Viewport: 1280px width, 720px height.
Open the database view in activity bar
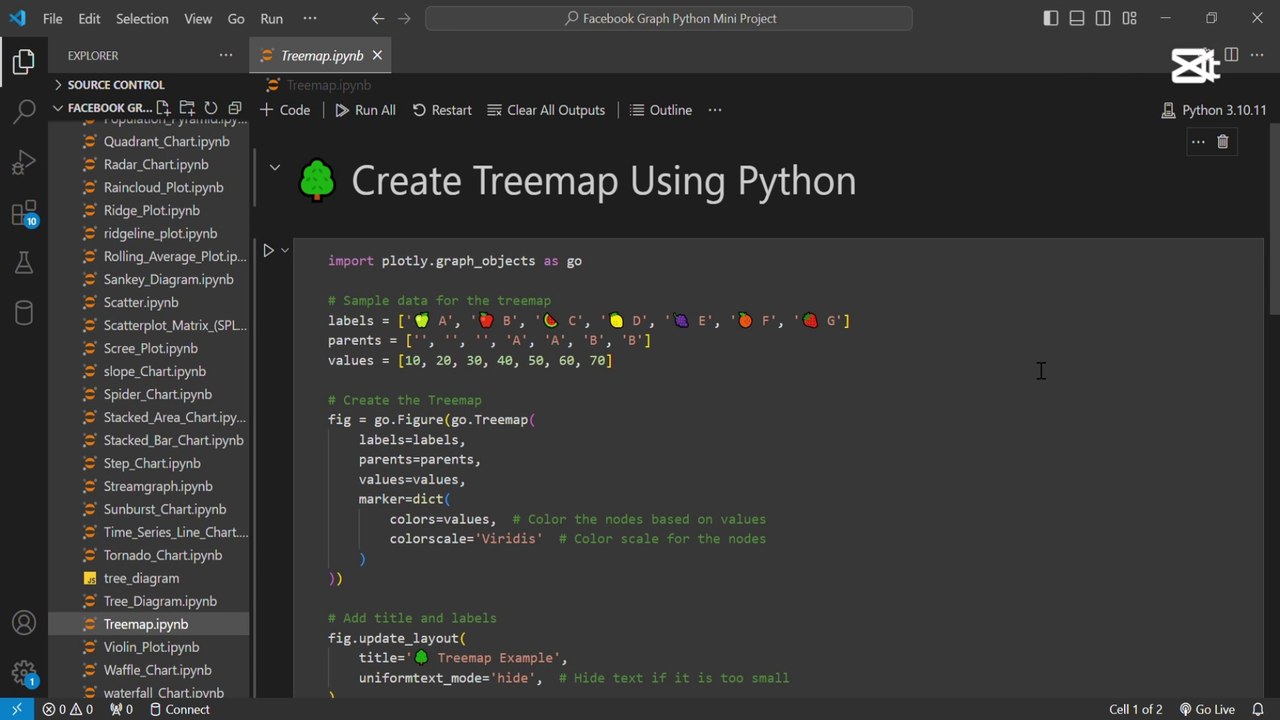click(x=24, y=313)
